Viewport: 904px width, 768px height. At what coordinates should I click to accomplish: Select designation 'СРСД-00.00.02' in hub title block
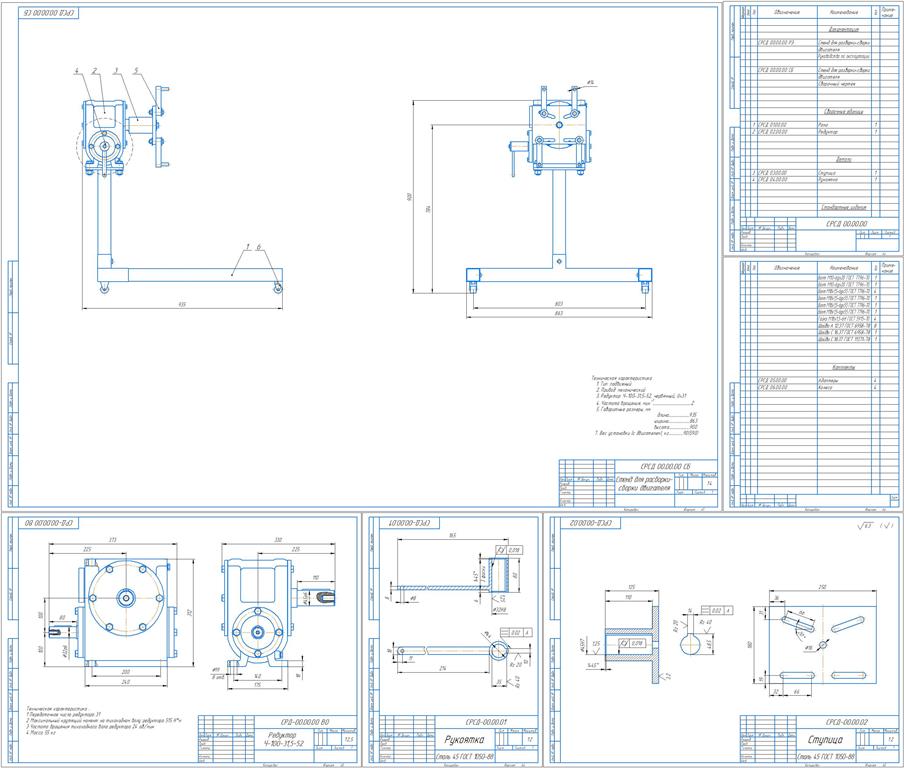tap(846, 722)
